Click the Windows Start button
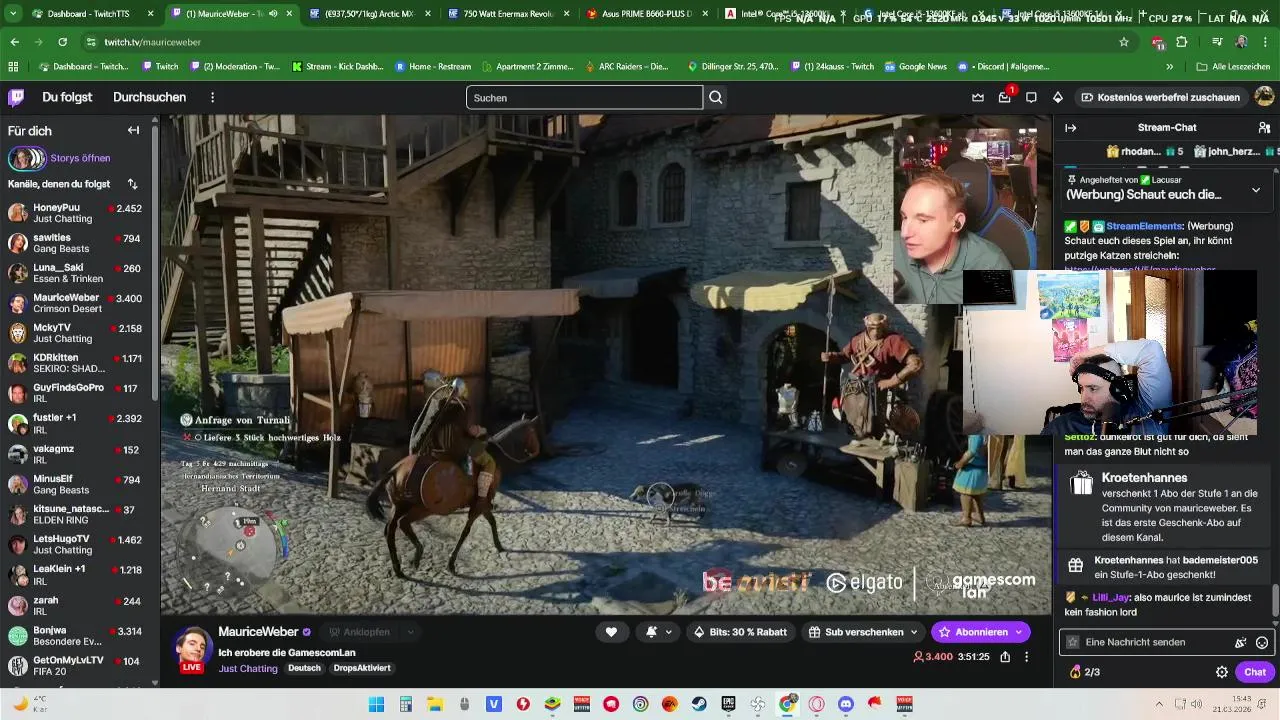The image size is (1280, 720). (376, 704)
